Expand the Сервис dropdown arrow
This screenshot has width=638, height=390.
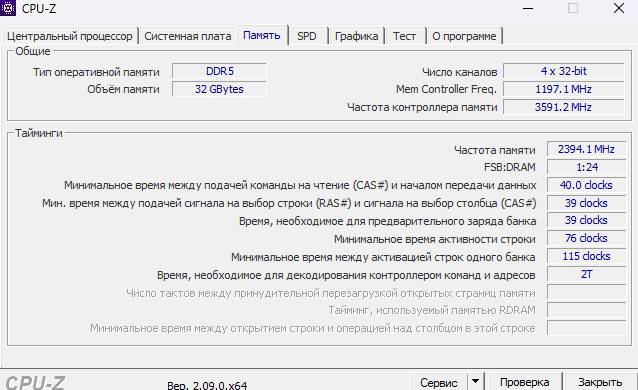[475, 382]
